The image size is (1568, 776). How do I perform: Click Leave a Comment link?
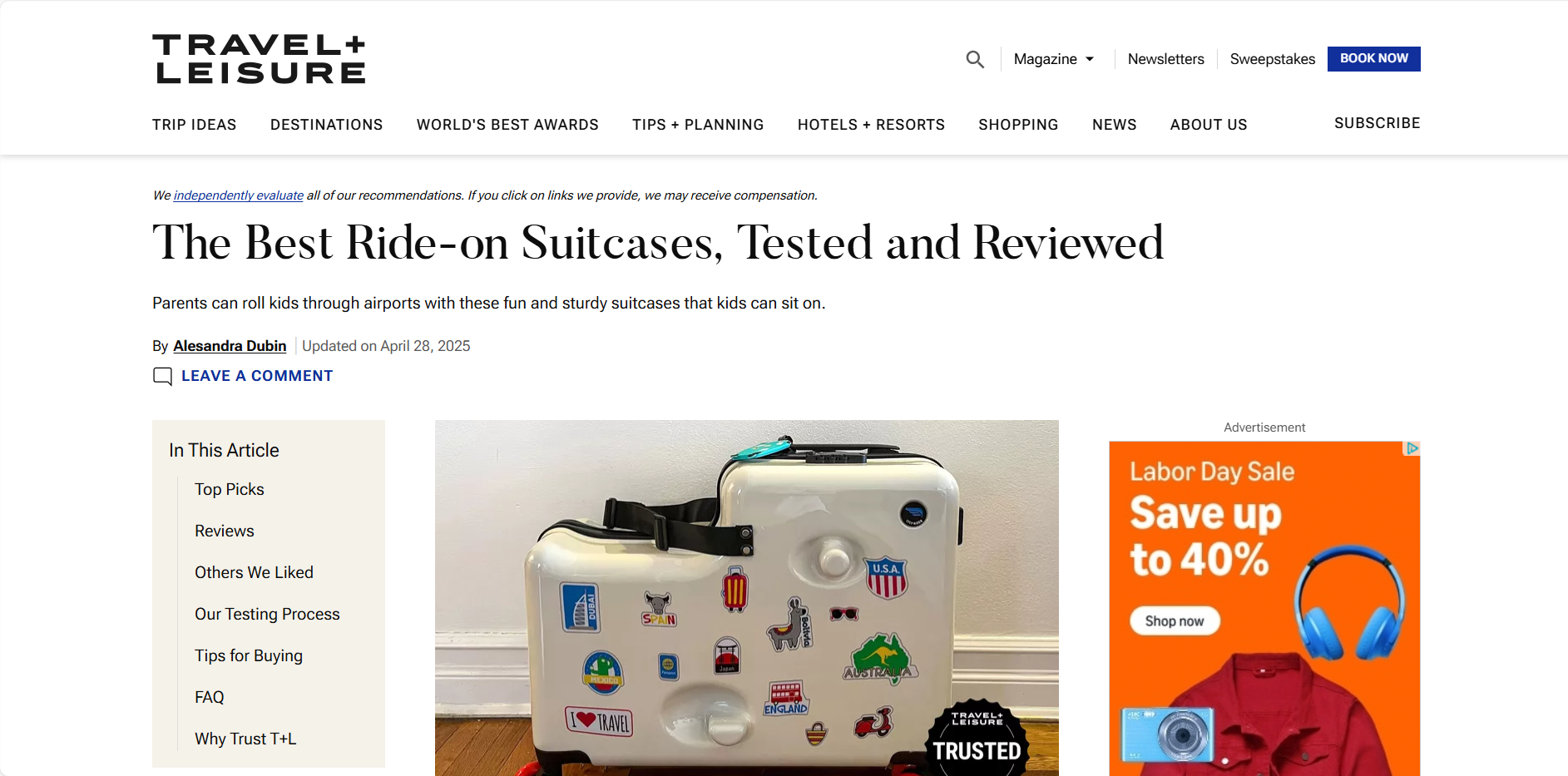click(x=257, y=376)
